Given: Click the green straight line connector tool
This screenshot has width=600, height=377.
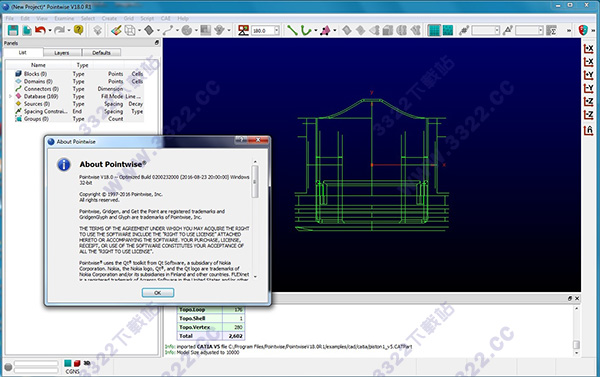Looking at the screenshot, I should click(x=292, y=30).
